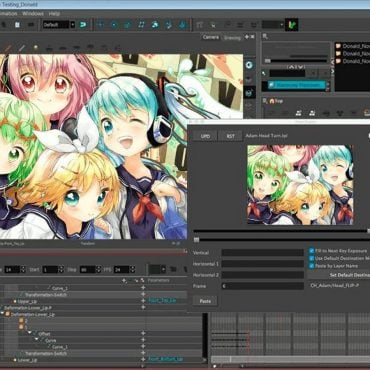Click the anime preview thumbnail in the dialog
Viewport: 370px width, 370px height.
coord(300,184)
